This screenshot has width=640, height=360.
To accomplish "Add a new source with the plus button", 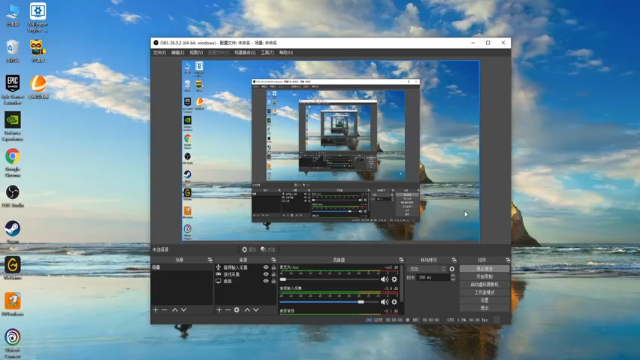I will 219,310.
